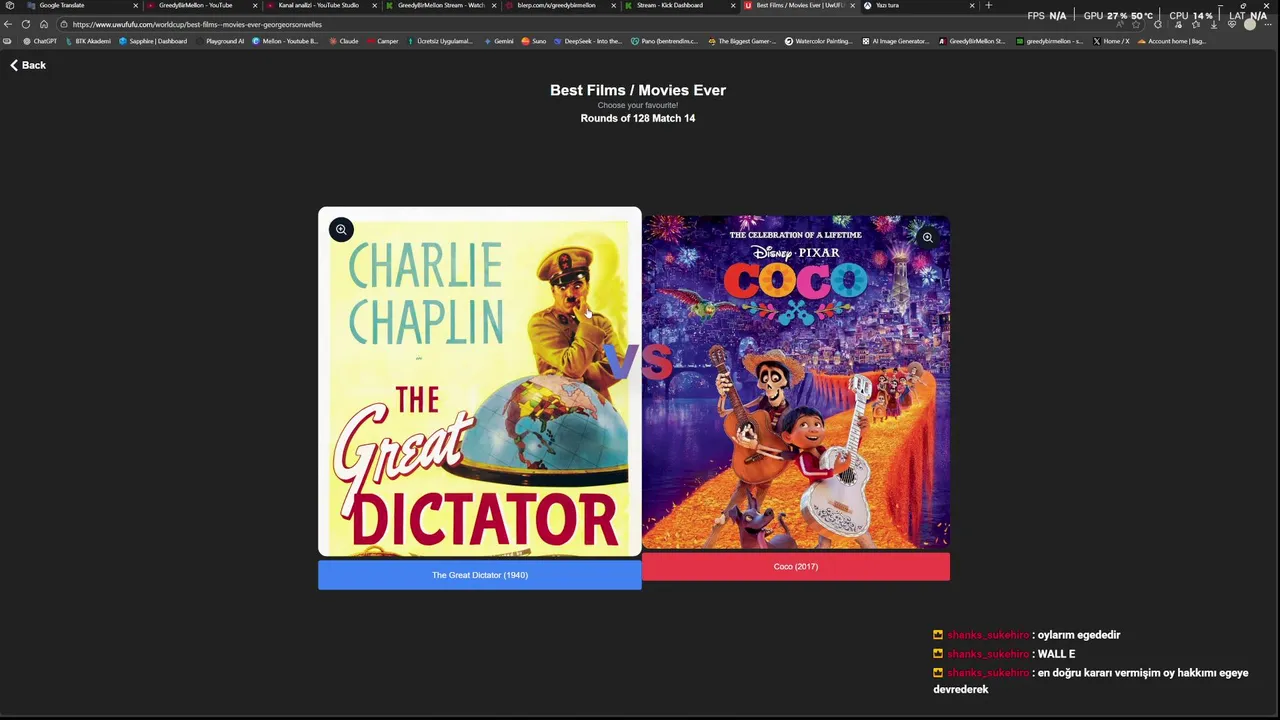The width and height of the screenshot is (1280, 720).
Task: Open Watercolor Painting bookmark
Action: pos(819,41)
